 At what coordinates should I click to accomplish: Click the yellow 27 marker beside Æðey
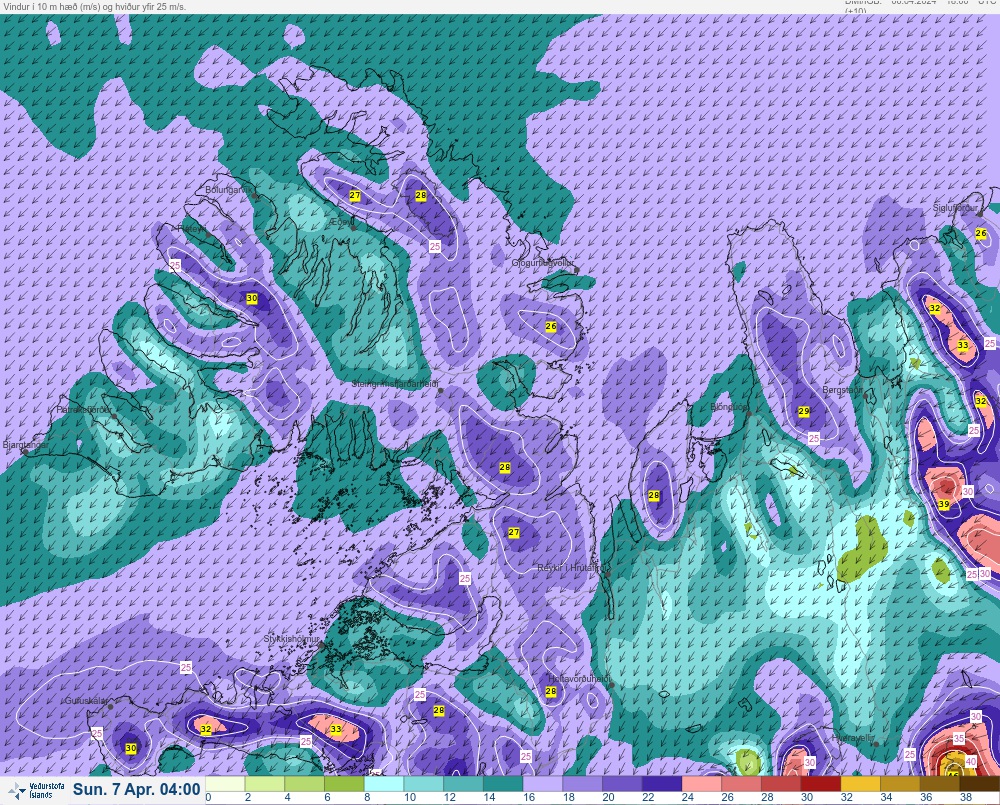(x=355, y=196)
